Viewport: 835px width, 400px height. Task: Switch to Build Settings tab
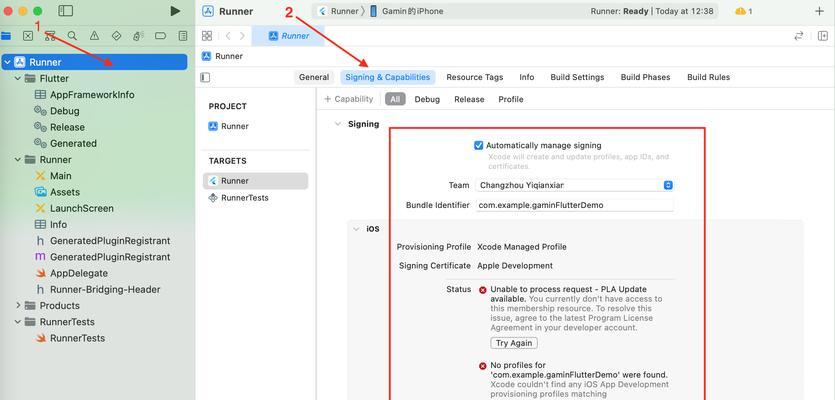pos(577,77)
